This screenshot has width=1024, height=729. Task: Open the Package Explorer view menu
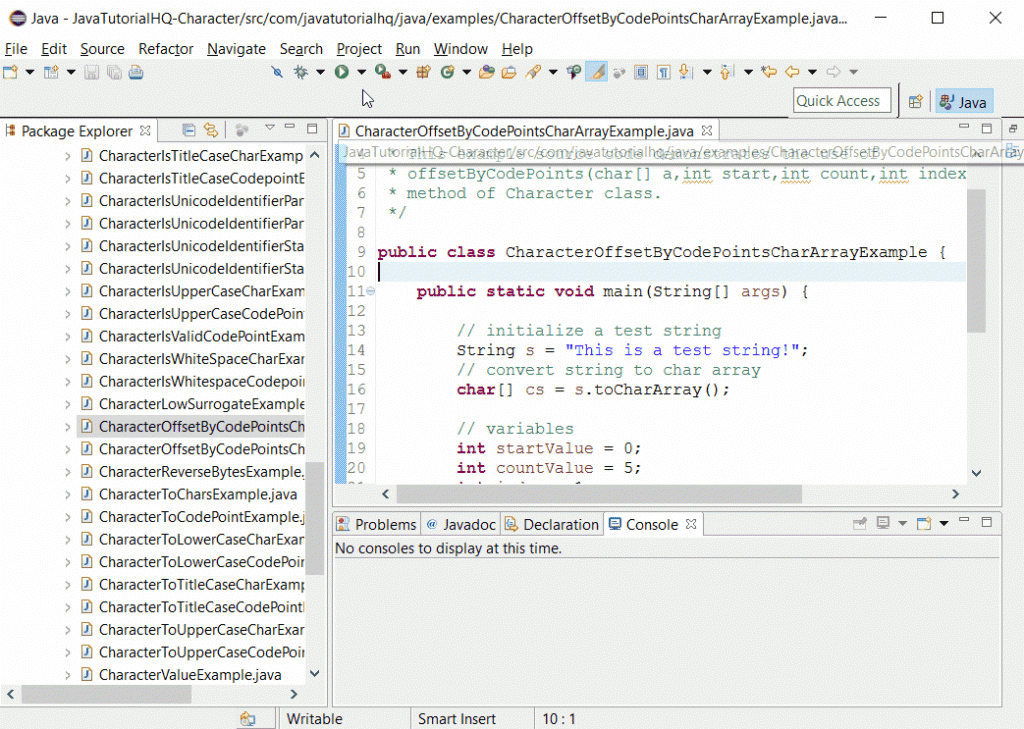270,129
